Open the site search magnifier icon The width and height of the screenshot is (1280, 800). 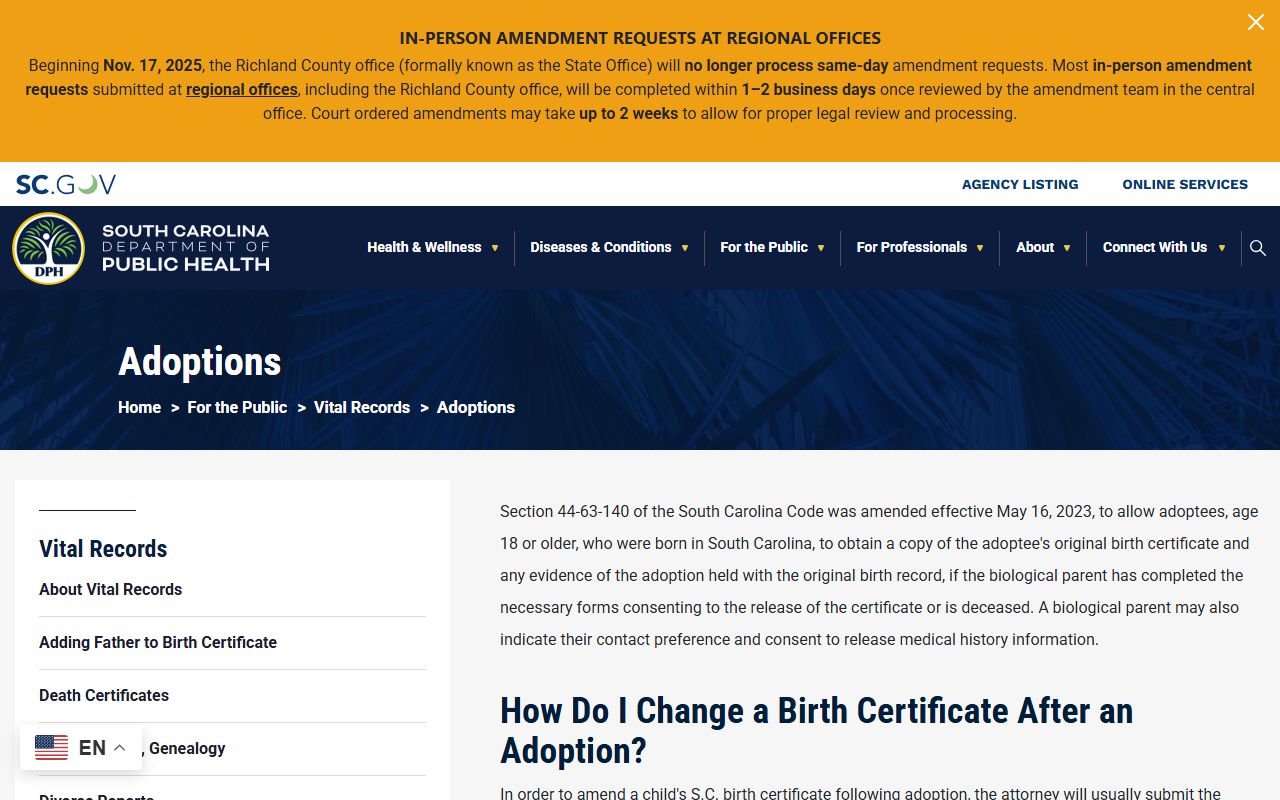tap(1258, 248)
